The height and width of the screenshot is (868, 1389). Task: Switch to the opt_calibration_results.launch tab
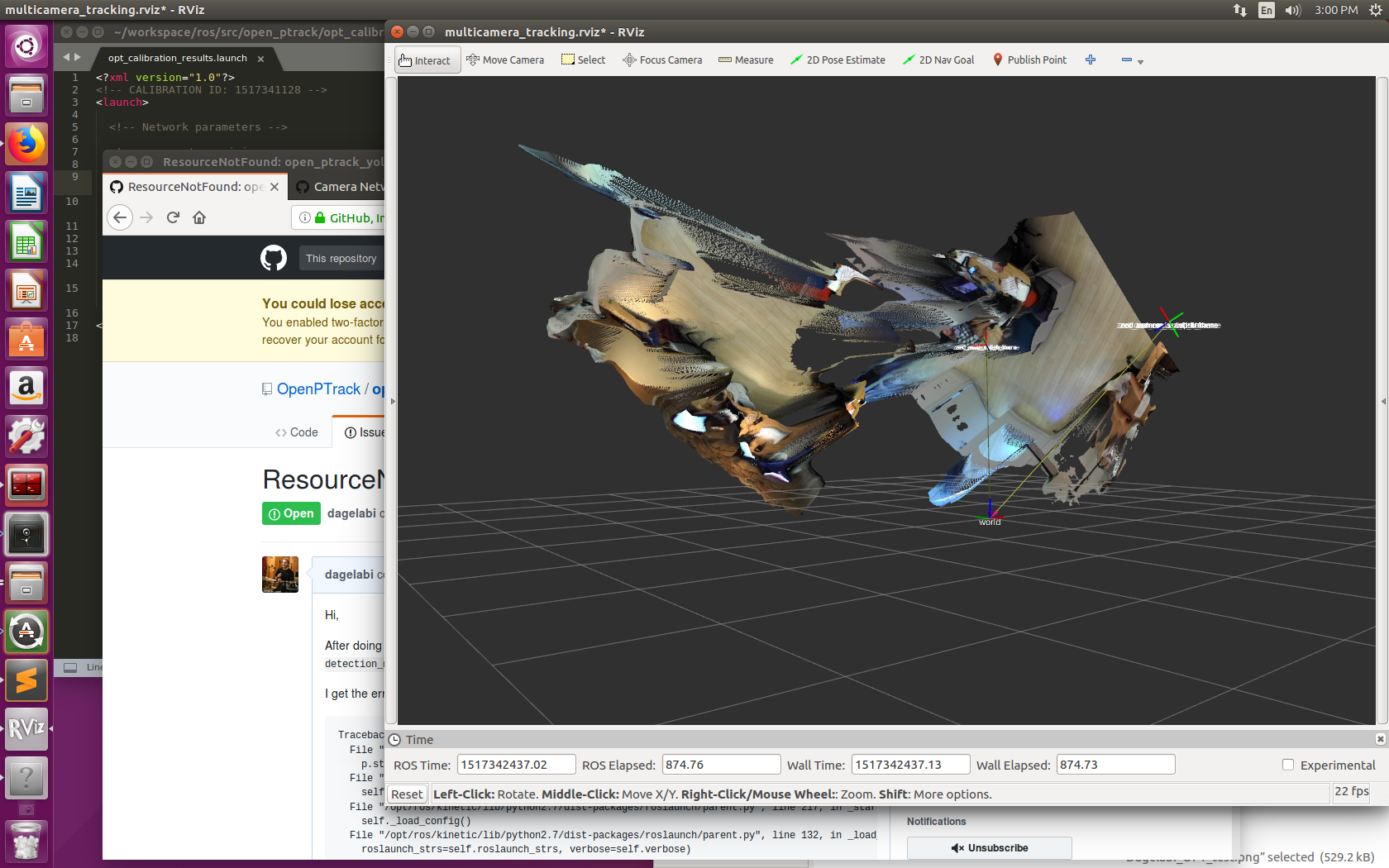coord(176,58)
